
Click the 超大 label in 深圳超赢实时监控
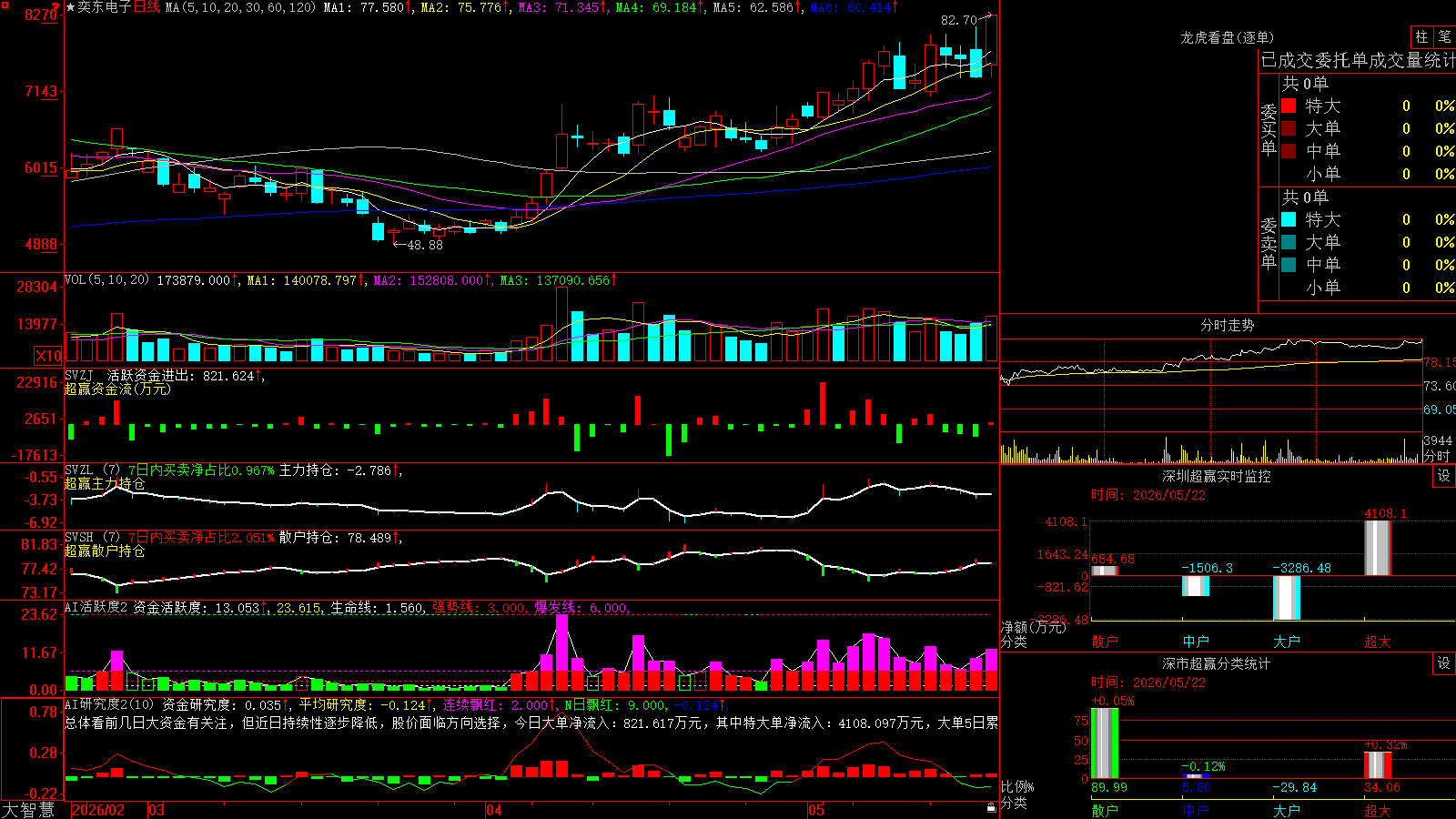(1378, 642)
